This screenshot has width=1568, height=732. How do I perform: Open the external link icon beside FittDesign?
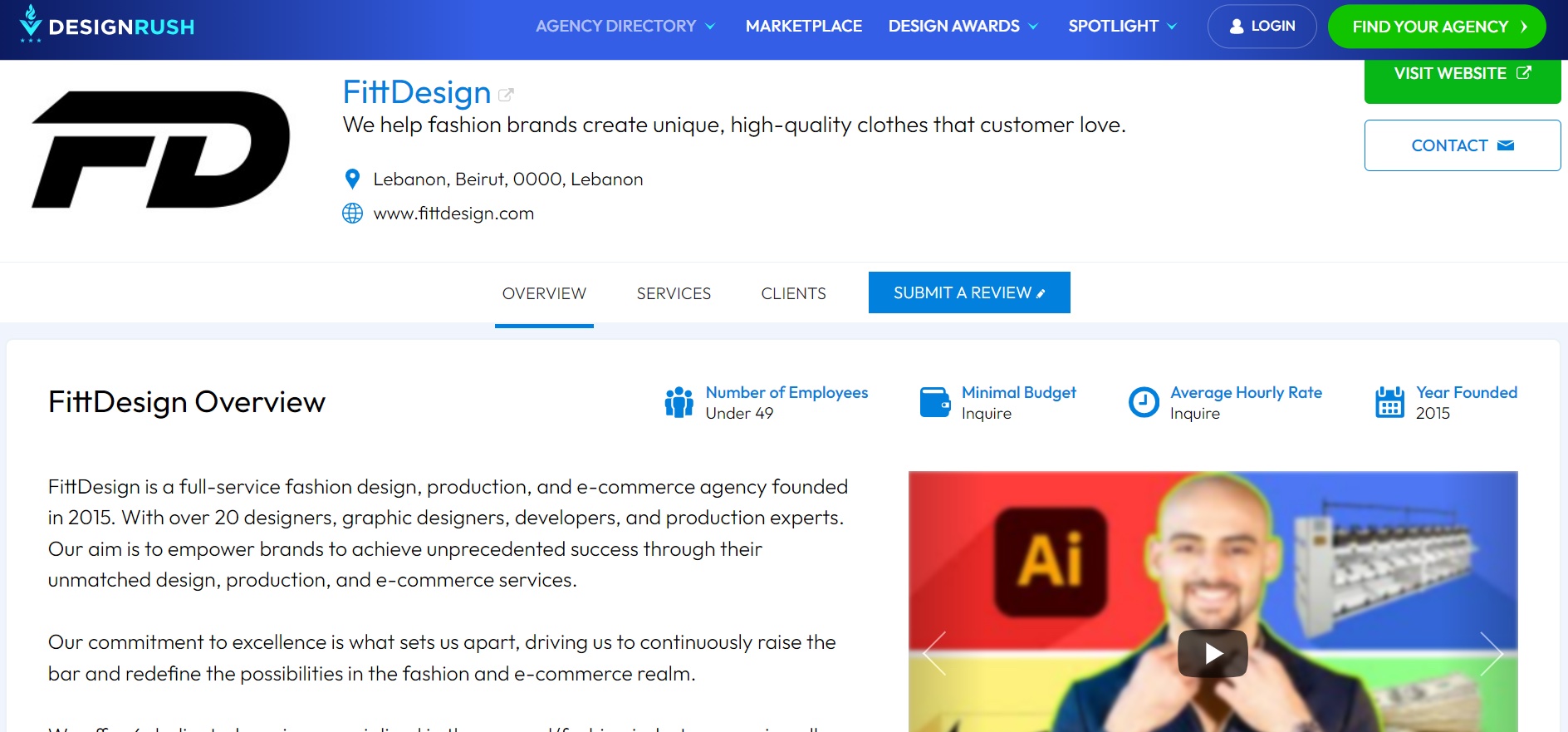[x=506, y=95]
